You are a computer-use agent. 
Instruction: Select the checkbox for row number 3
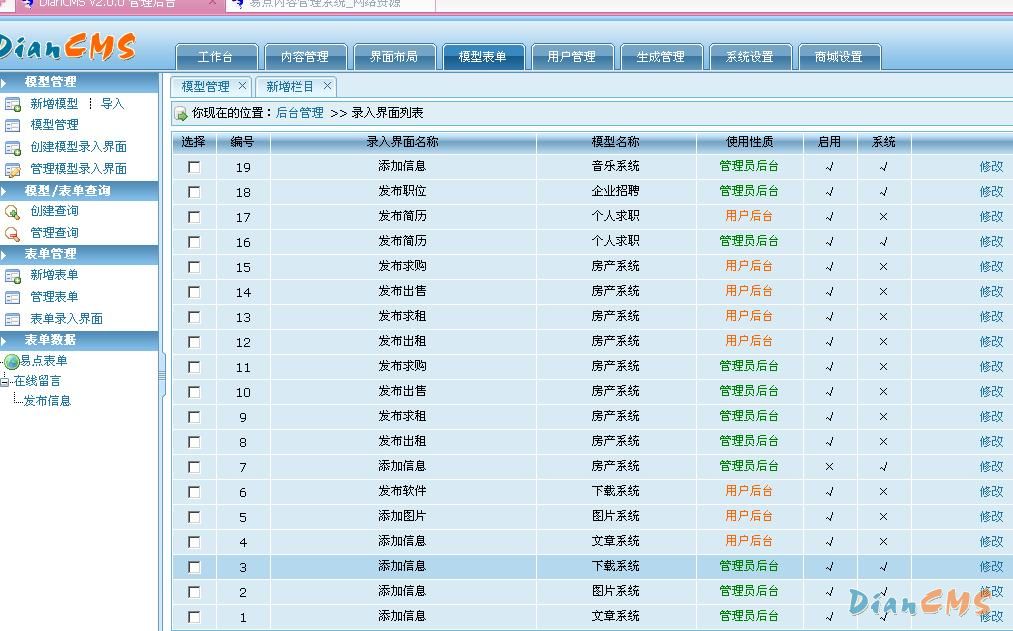194,567
